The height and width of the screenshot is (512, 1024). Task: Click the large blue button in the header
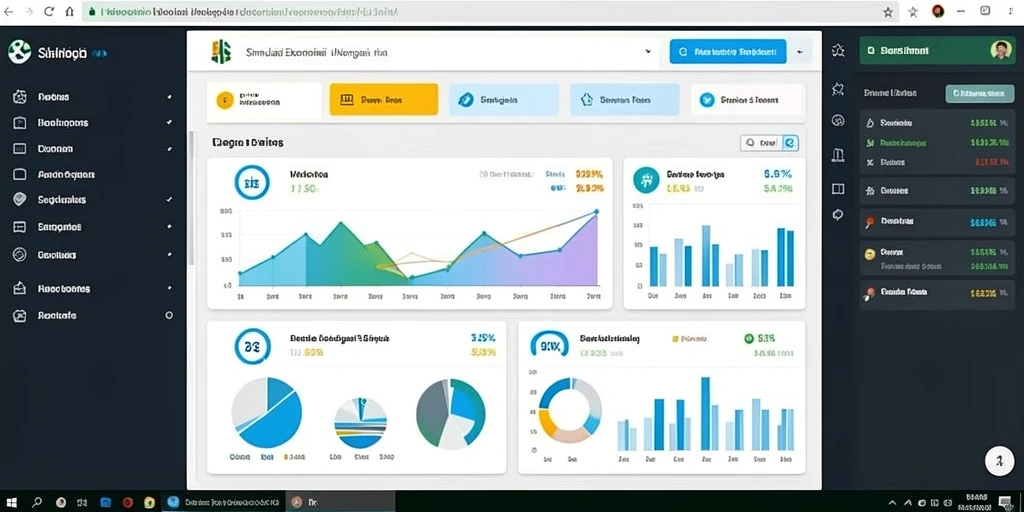point(728,51)
